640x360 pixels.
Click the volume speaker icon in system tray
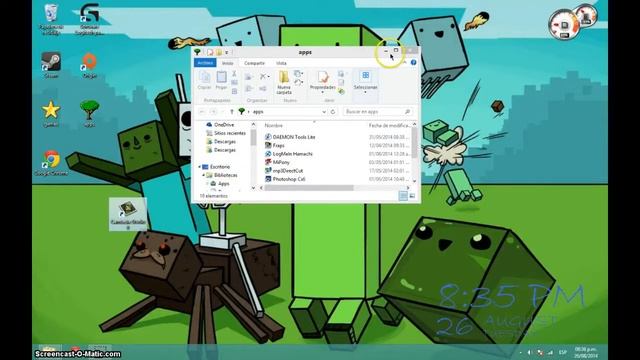[530, 352]
